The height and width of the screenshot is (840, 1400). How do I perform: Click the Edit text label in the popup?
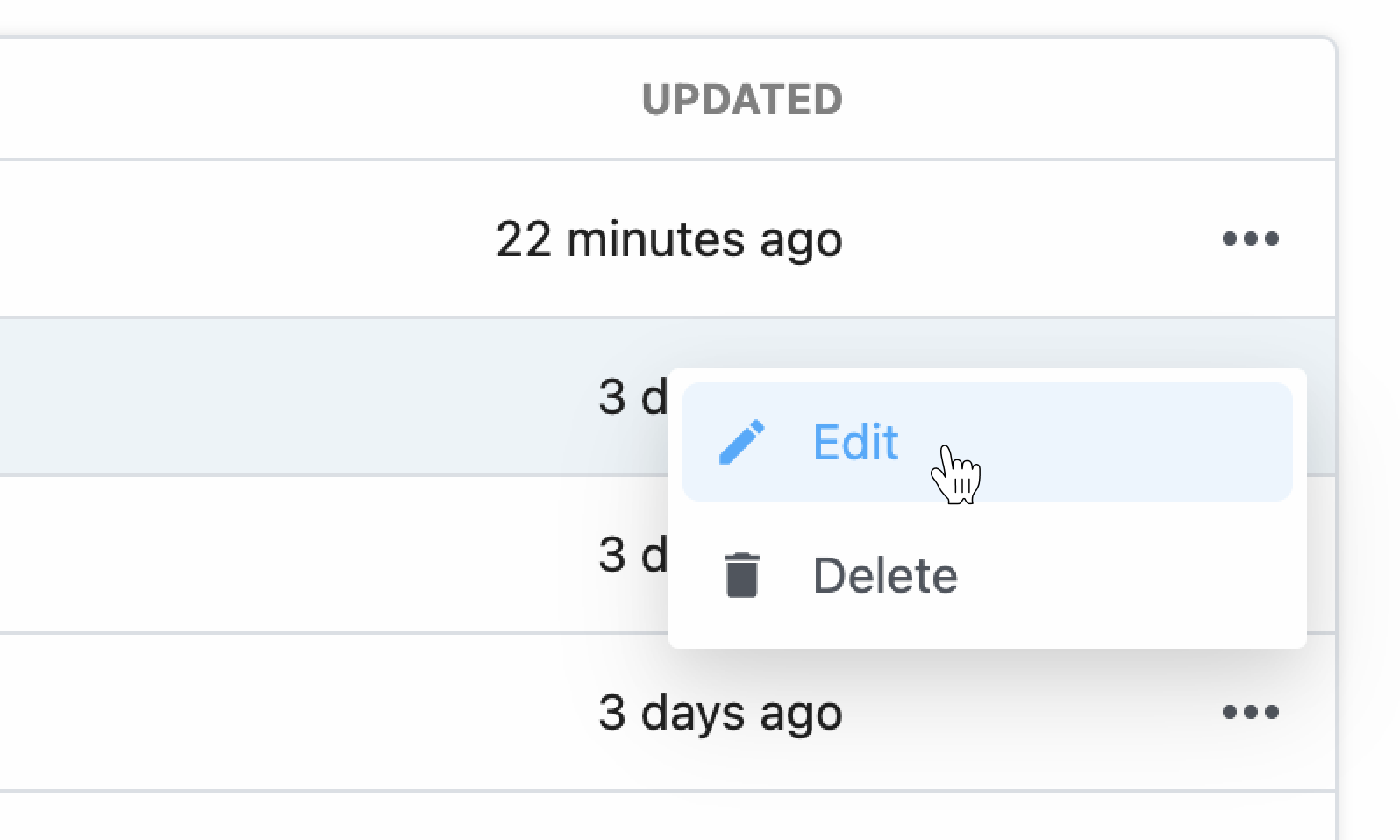[x=855, y=442]
